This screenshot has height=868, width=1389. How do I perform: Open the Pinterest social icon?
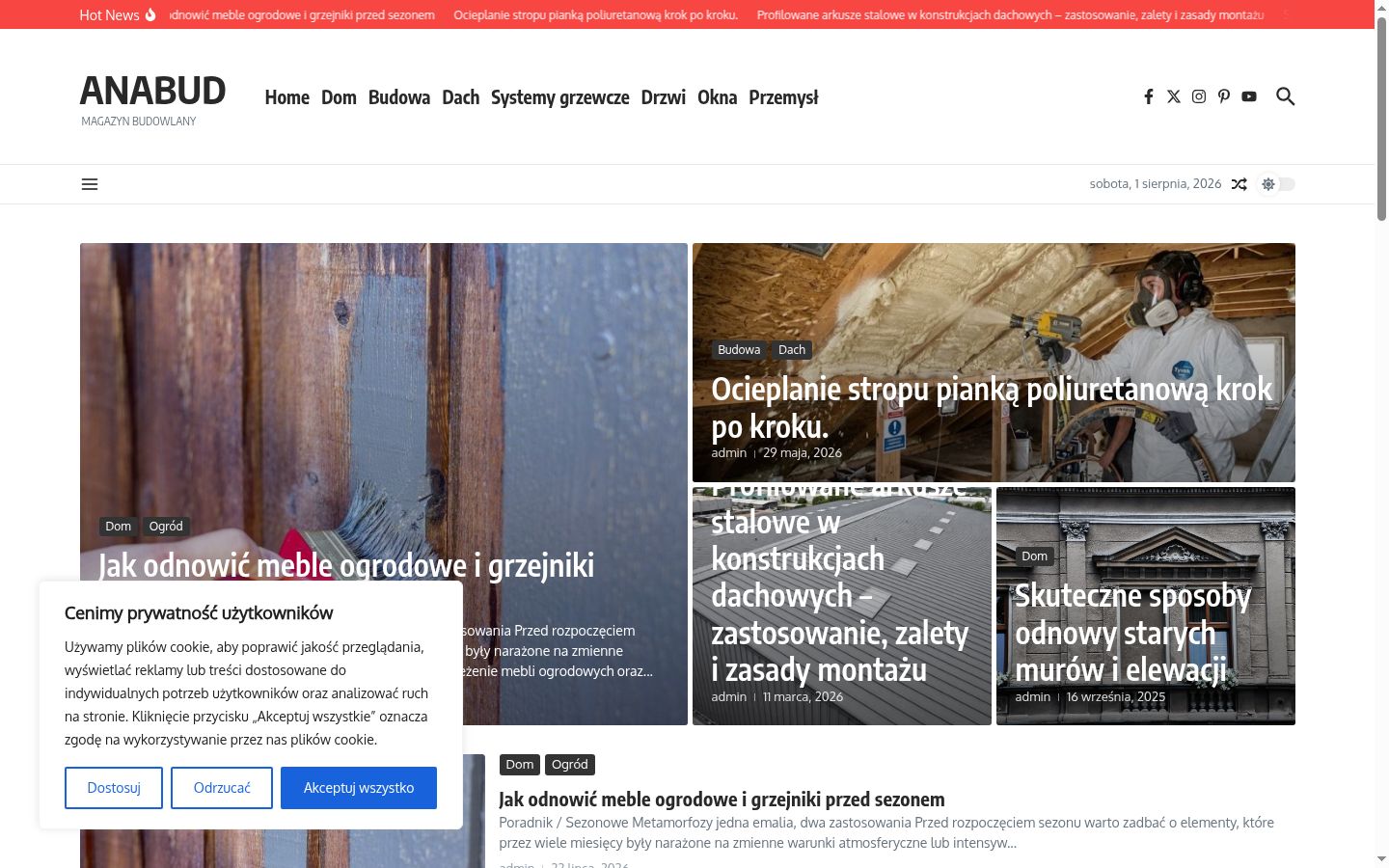point(1224,96)
